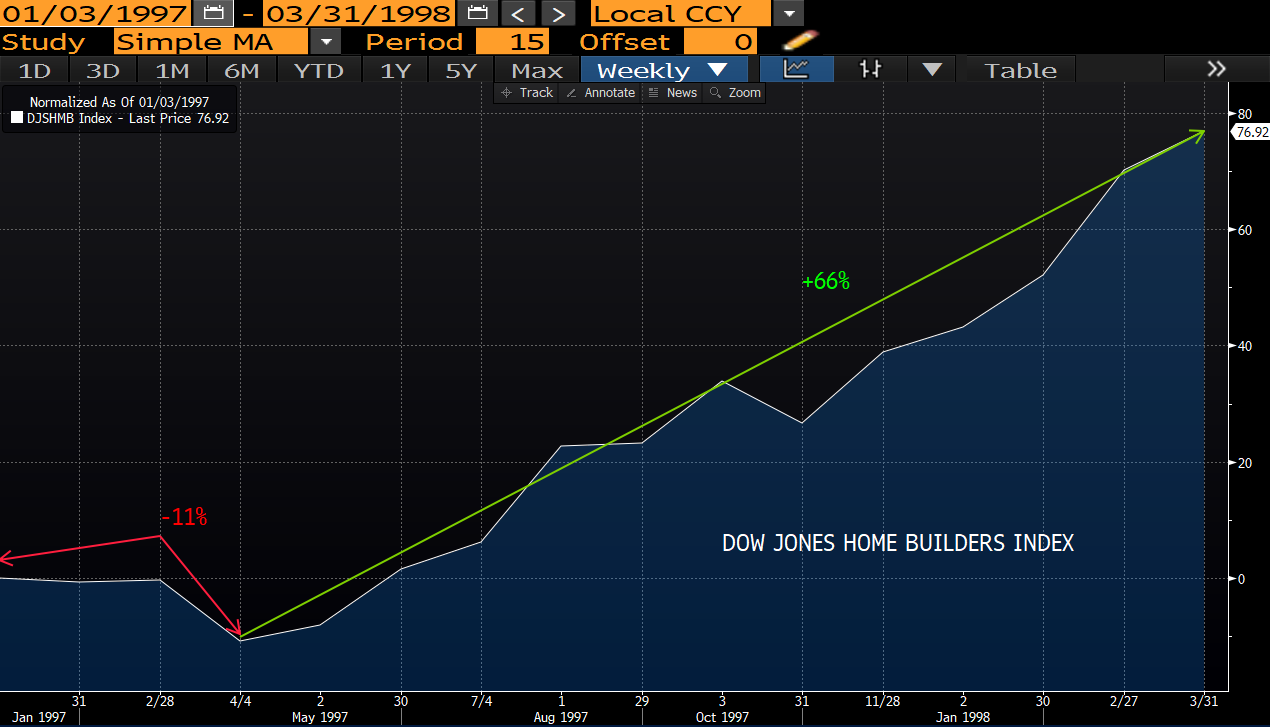Click the 11/28 date axis label
Image resolution: width=1270 pixels, height=727 pixels.
point(883,700)
